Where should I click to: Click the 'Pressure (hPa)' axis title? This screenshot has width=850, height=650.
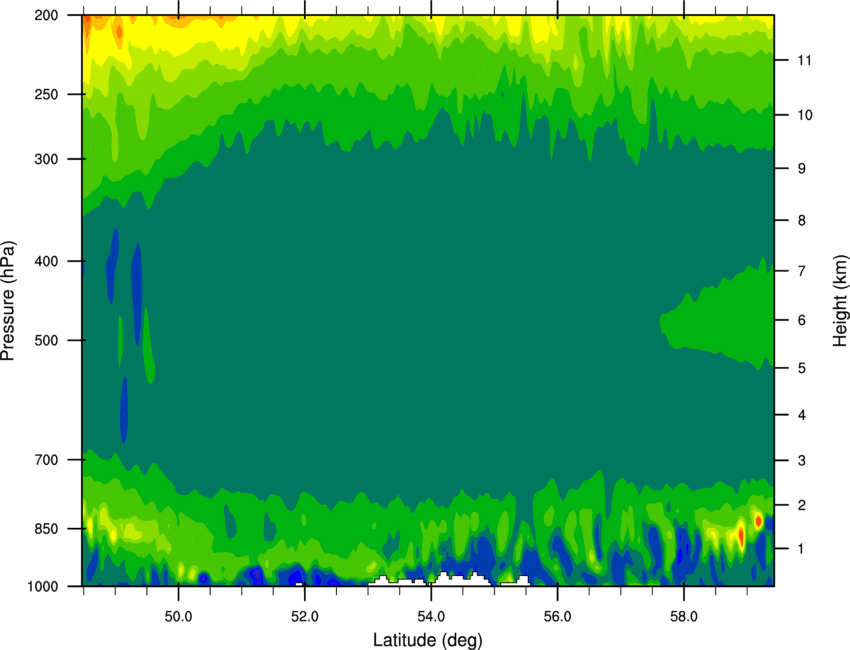tap(9, 301)
